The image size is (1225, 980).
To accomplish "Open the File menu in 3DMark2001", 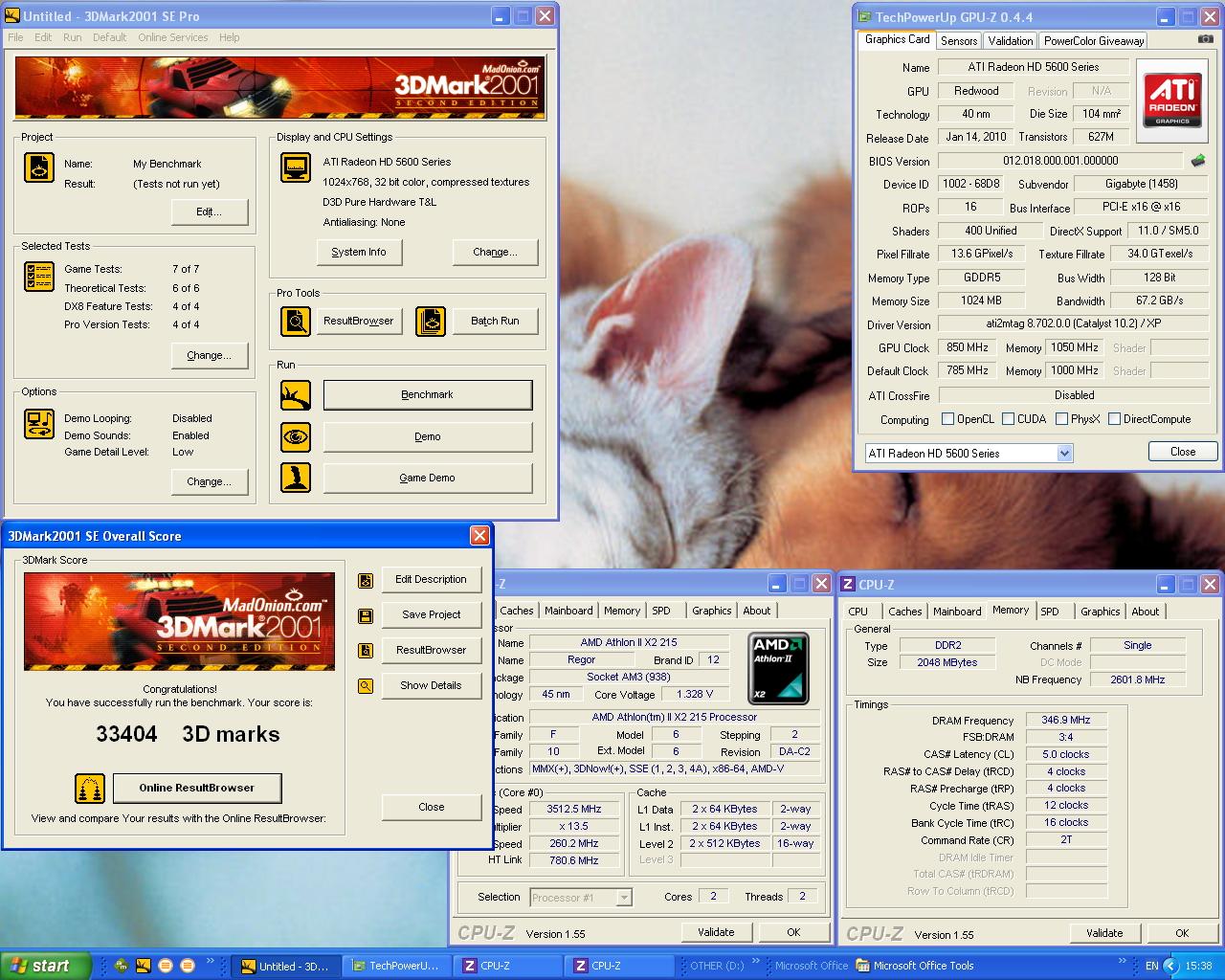I will click(16, 37).
